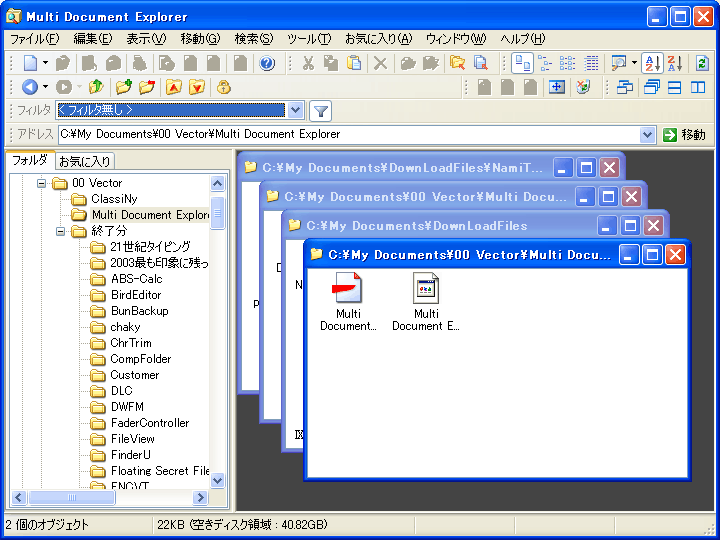Click the move-to-folder icon with red arrow

click(x=456, y=63)
